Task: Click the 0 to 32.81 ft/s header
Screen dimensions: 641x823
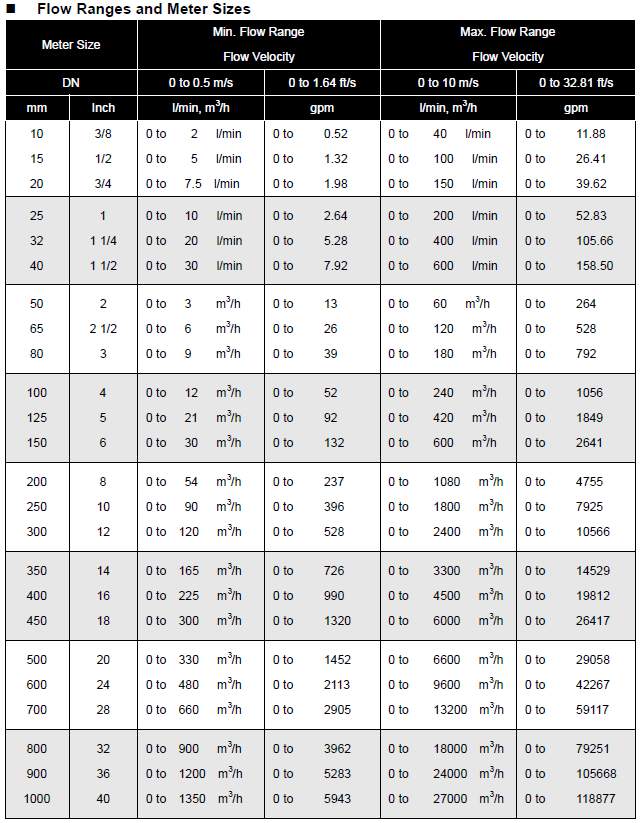Action: pos(576,83)
